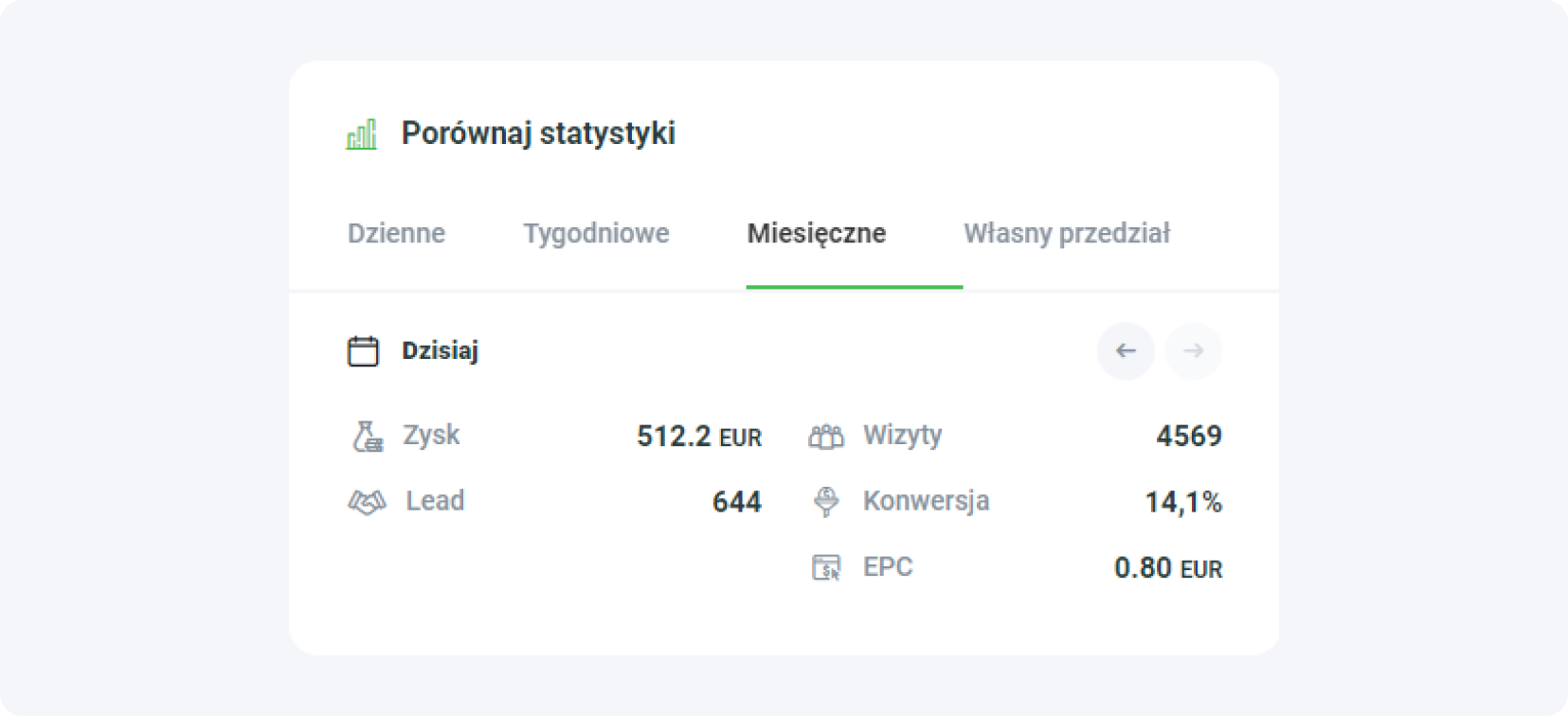Image resolution: width=1568 pixels, height=716 pixels.
Task: Click the handshake icon beside Lead
Action: tap(366, 501)
